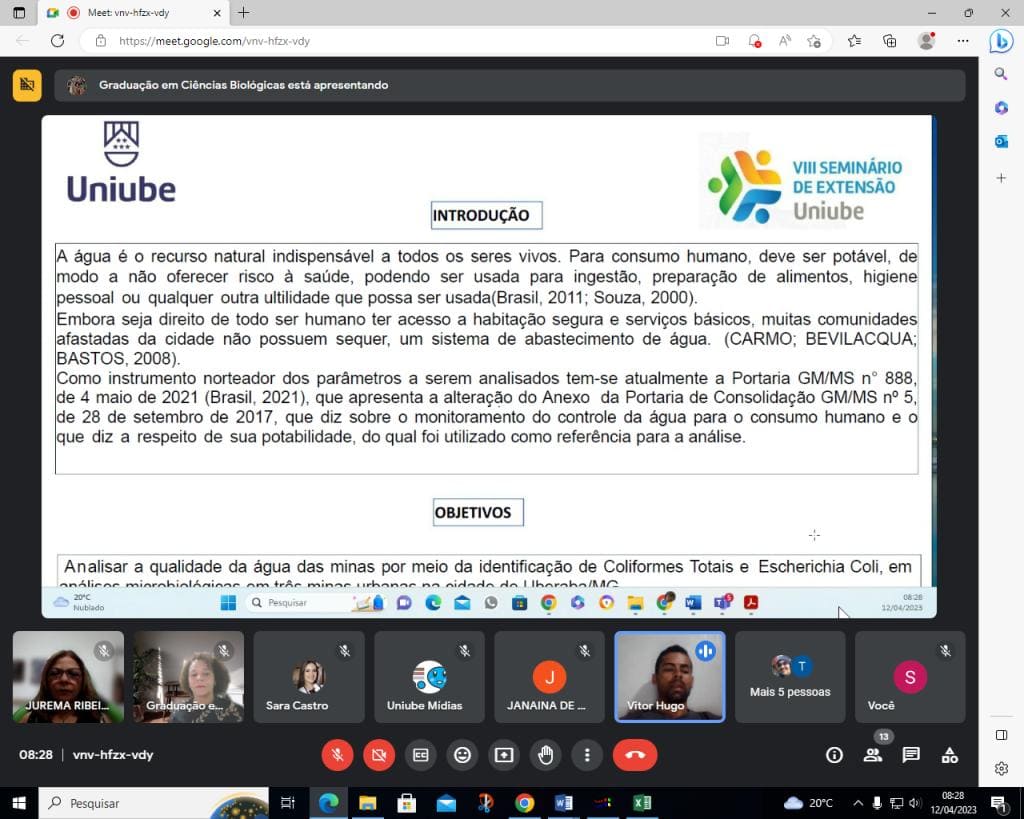1024x819 pixels.
Task: Open Word from the Windows taskbar
Action: [x=564, y=803]
